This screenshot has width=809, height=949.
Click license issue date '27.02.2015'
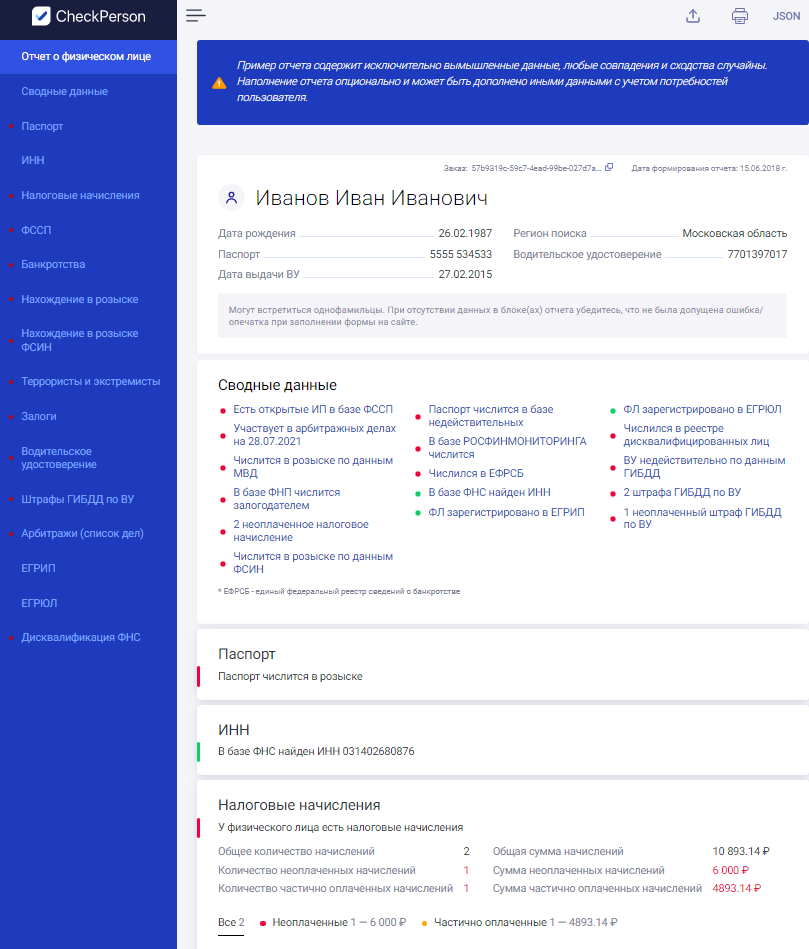[465, 274]
